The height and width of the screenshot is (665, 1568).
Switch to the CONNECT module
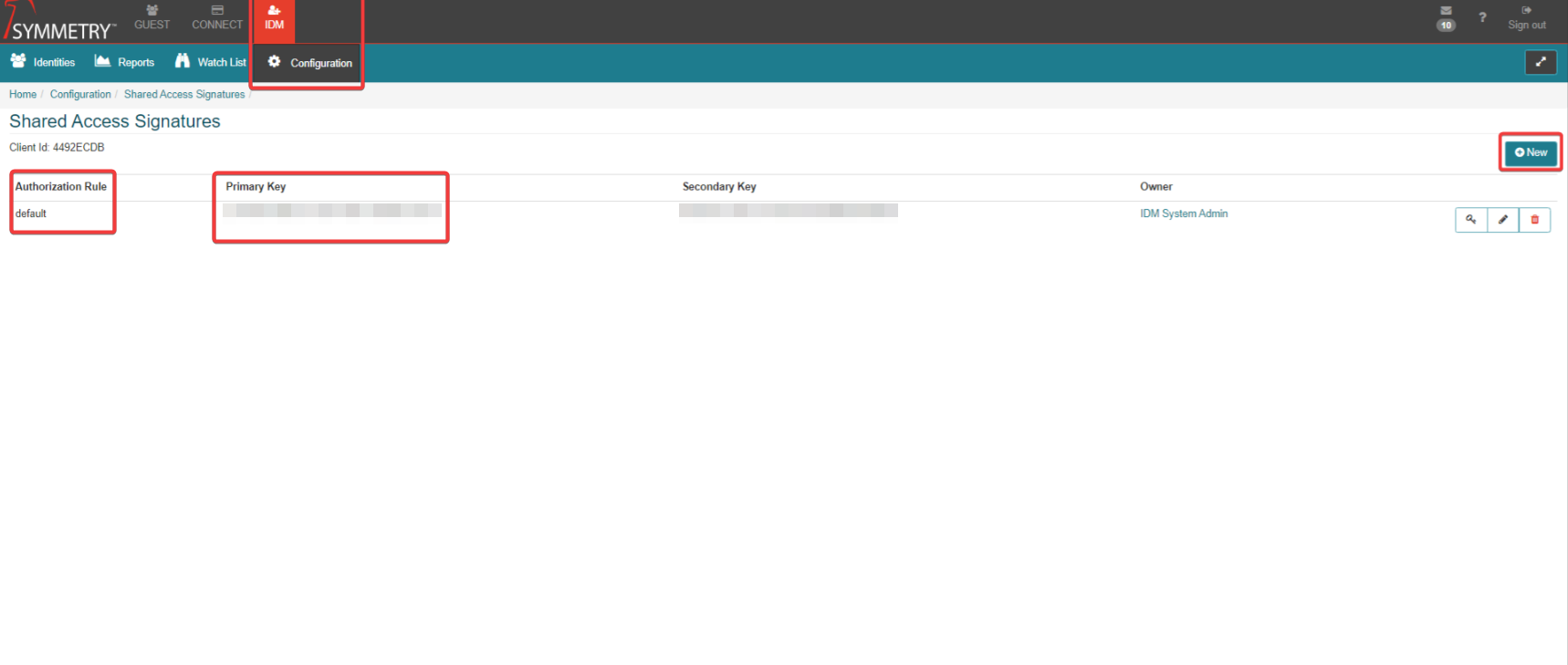tap(217, 18)
